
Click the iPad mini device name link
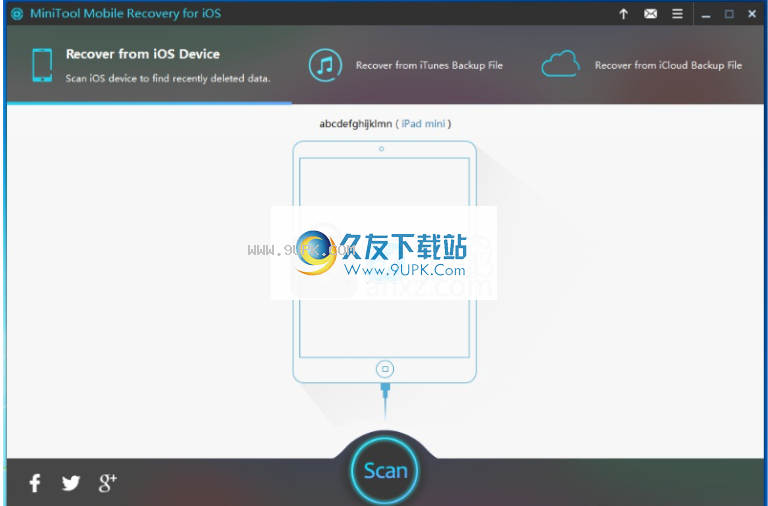point(423,124)
